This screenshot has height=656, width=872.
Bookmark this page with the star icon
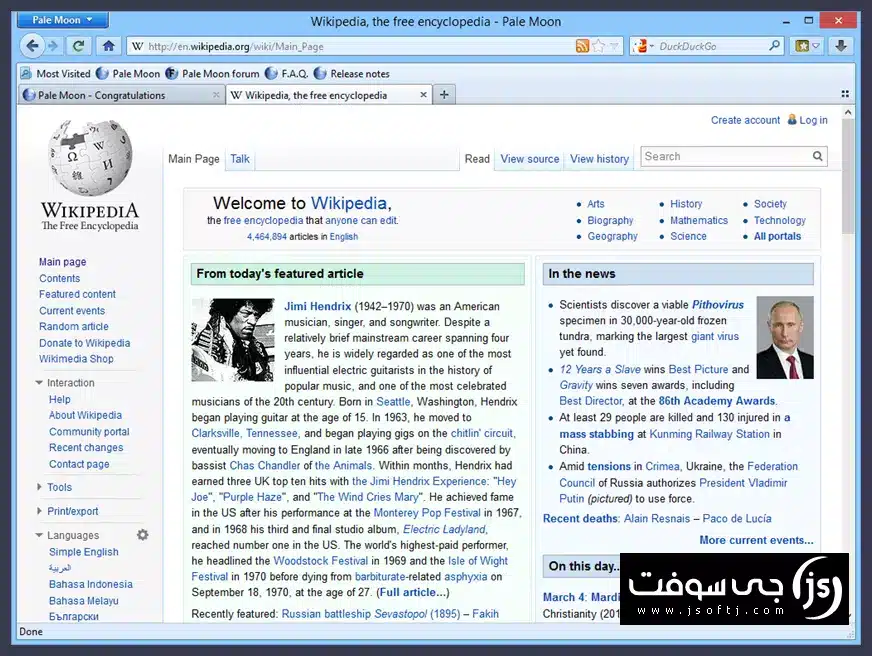click(x=598, y=46)
